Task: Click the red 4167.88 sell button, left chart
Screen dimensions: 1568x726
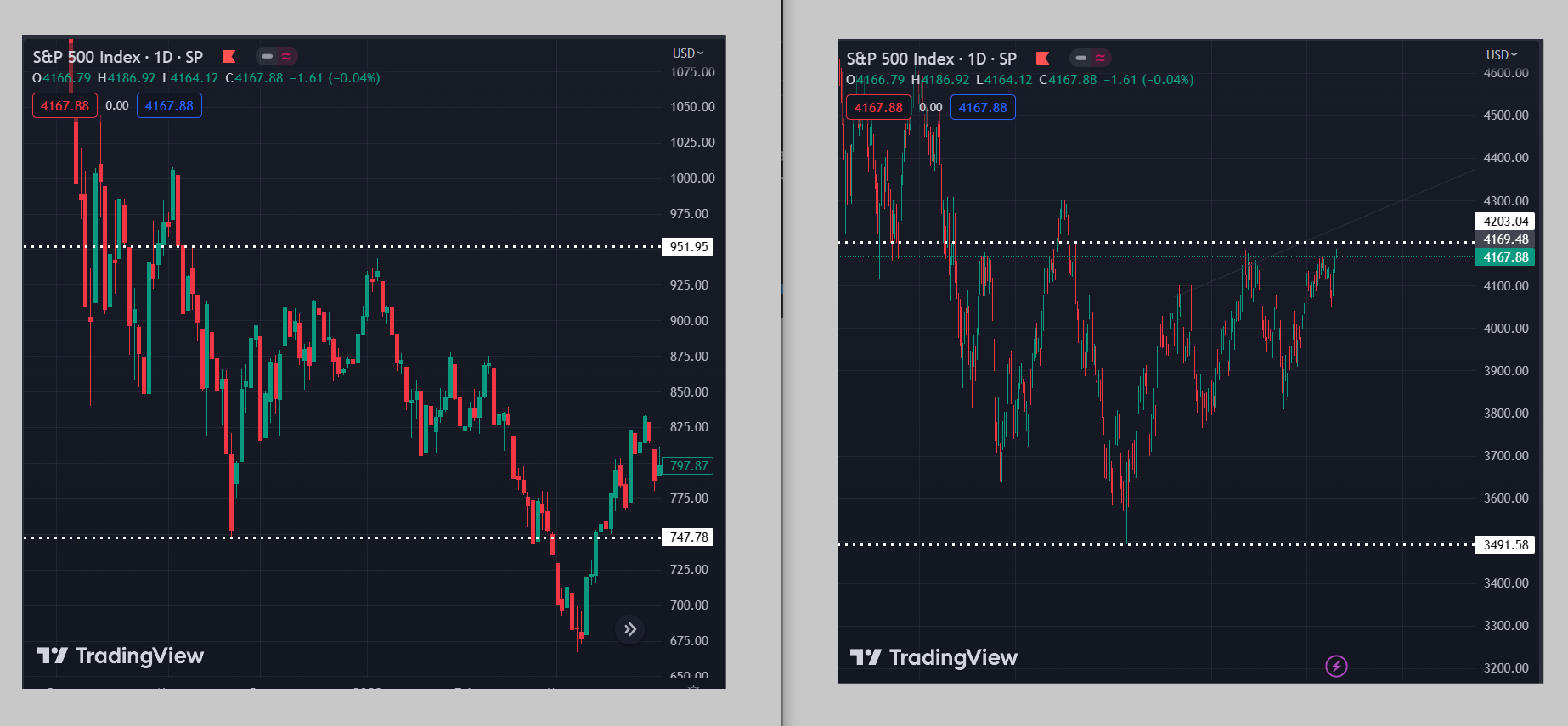Action: (x=65, y=106)
